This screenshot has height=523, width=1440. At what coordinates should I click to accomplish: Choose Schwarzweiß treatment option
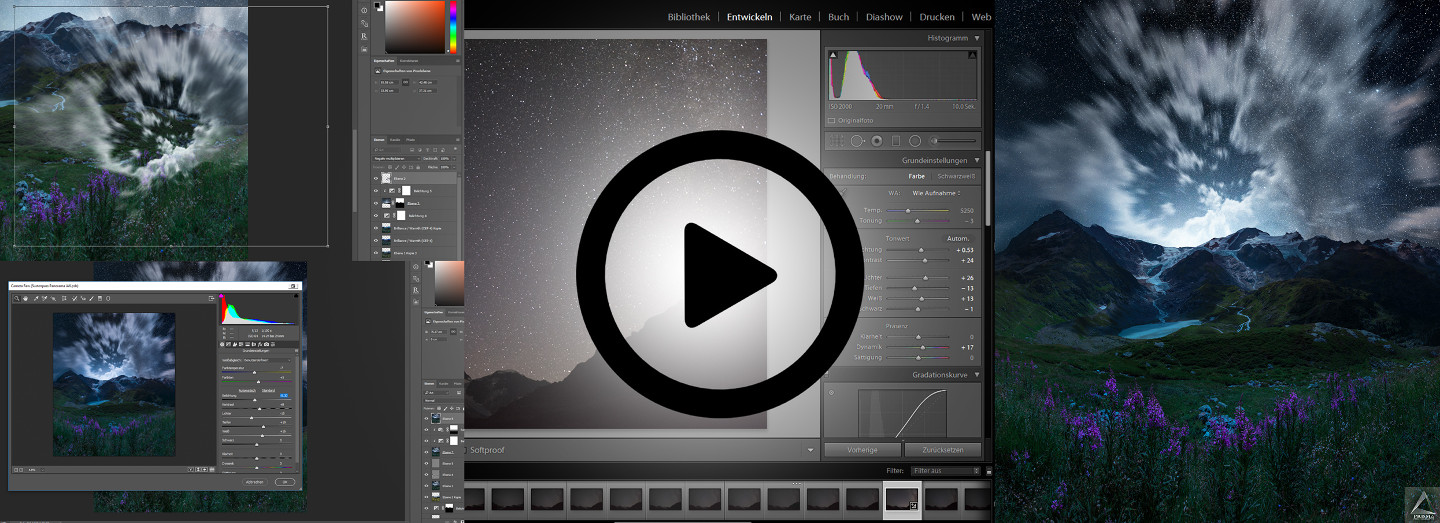(955, 176)
